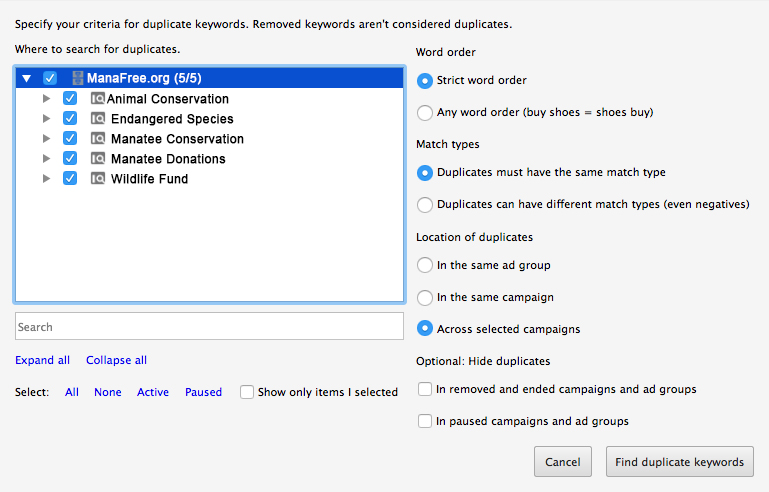Screen dimensions: 769x492
Task: Click the Manatee Donations campaign icon
Action: pos(98,158)
